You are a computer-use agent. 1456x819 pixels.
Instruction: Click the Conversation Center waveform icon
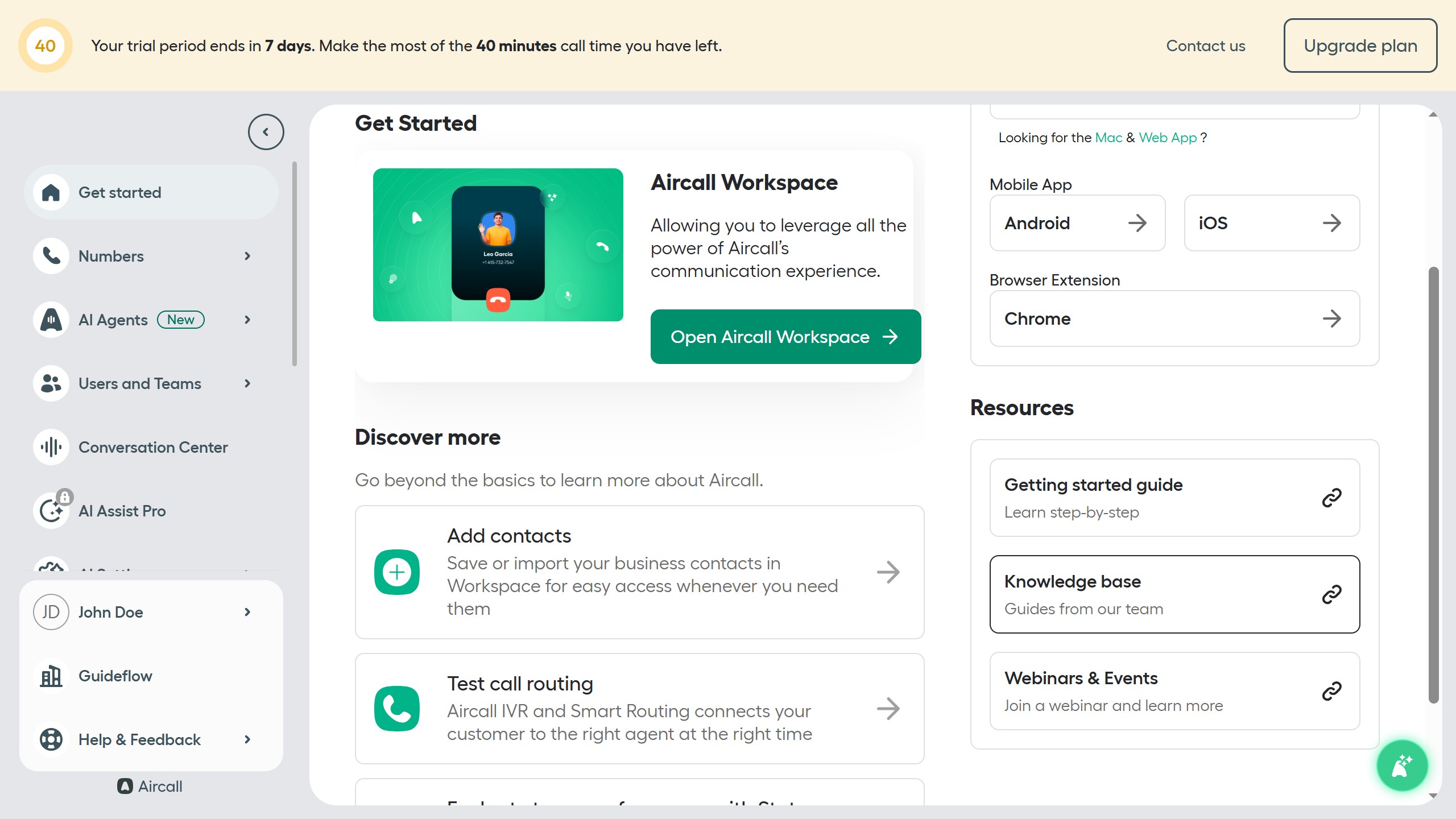pyautogui.click(x=51, y=447)
